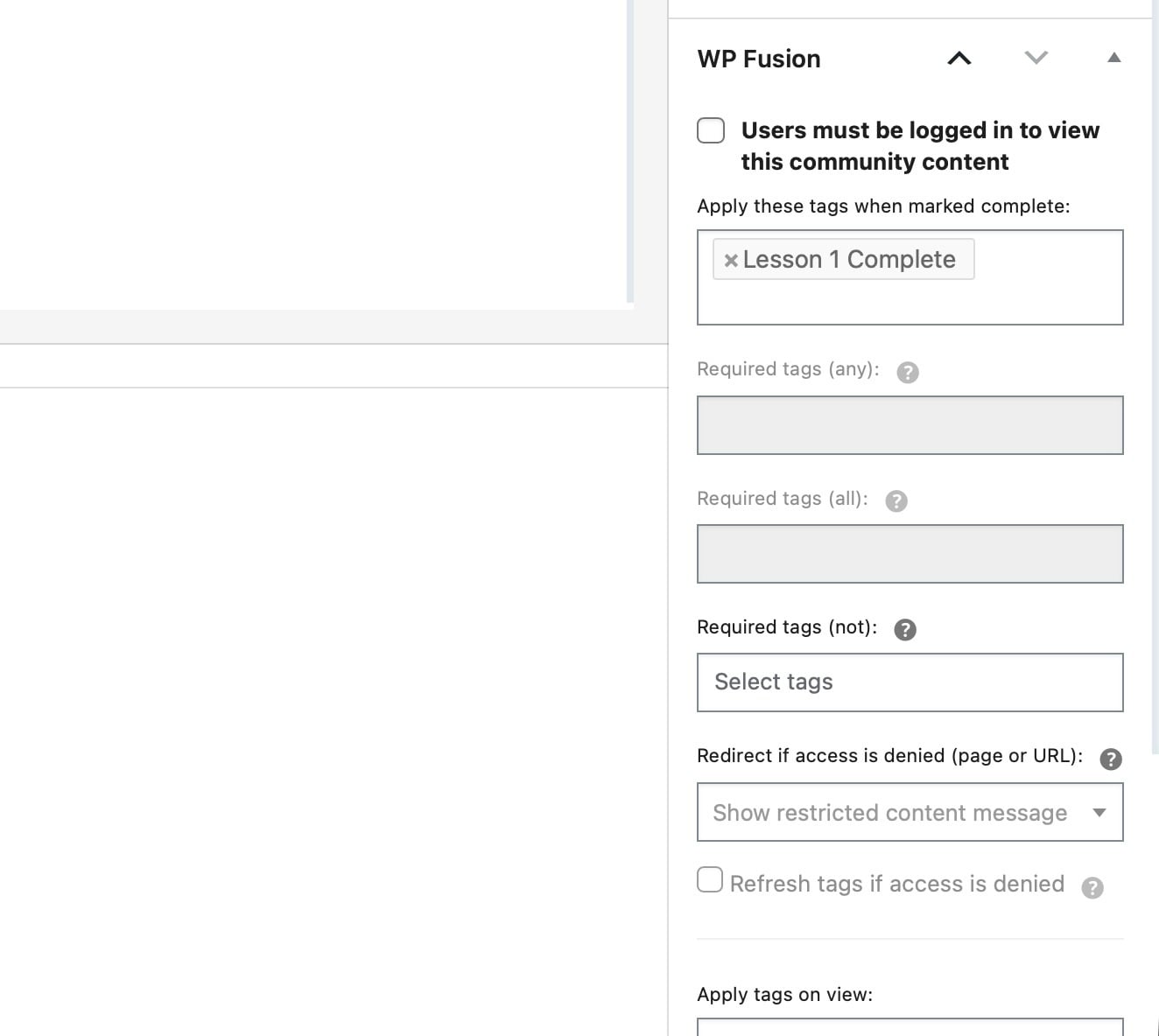
Task: Enable users must be logged in checkbox
Action: [x=711, y=130]
